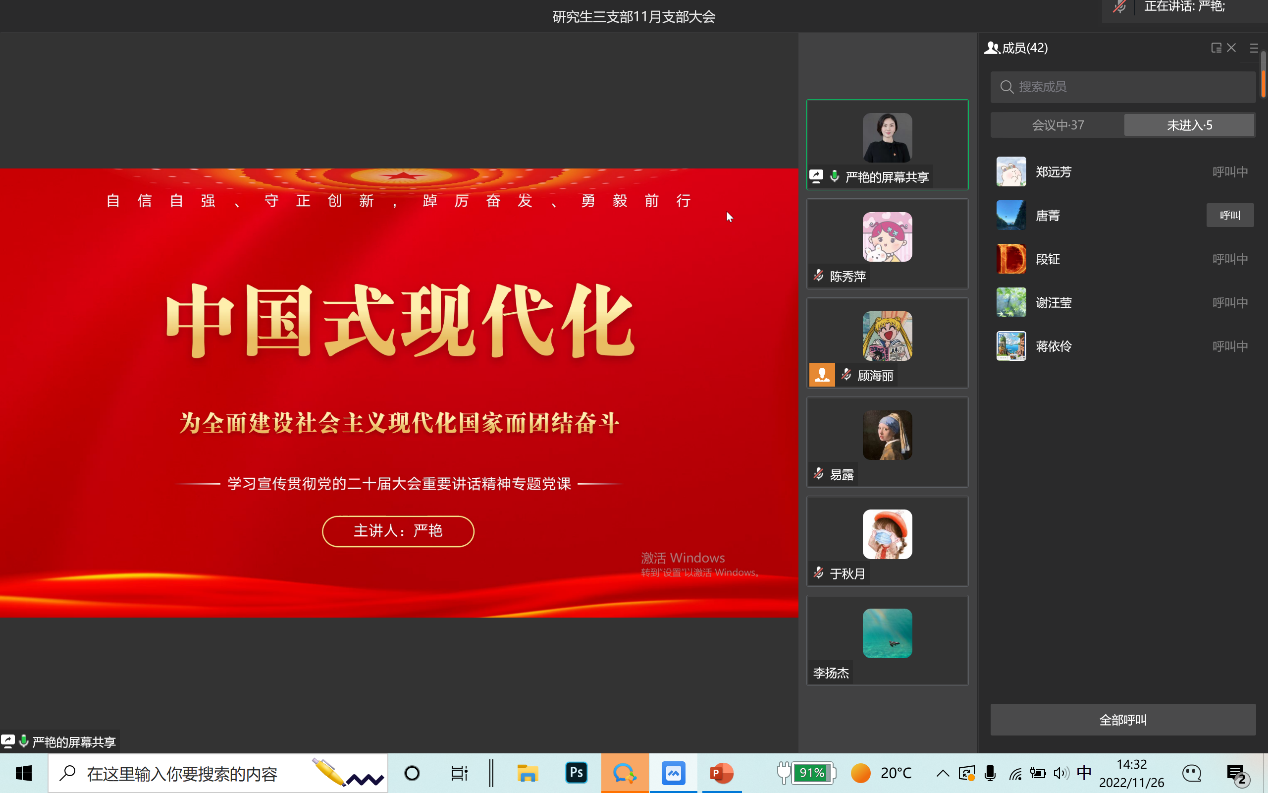The height and width of the screenshot is (793, 1268).
Task: Click the Tencent Meeting taskbar icon
Action: click(673, 773)
